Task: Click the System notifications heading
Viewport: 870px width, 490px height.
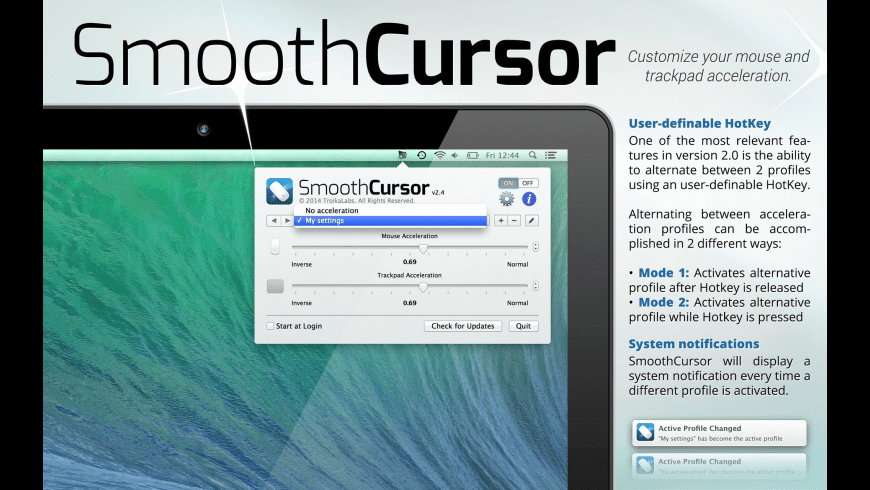Action: click(694, 343)
